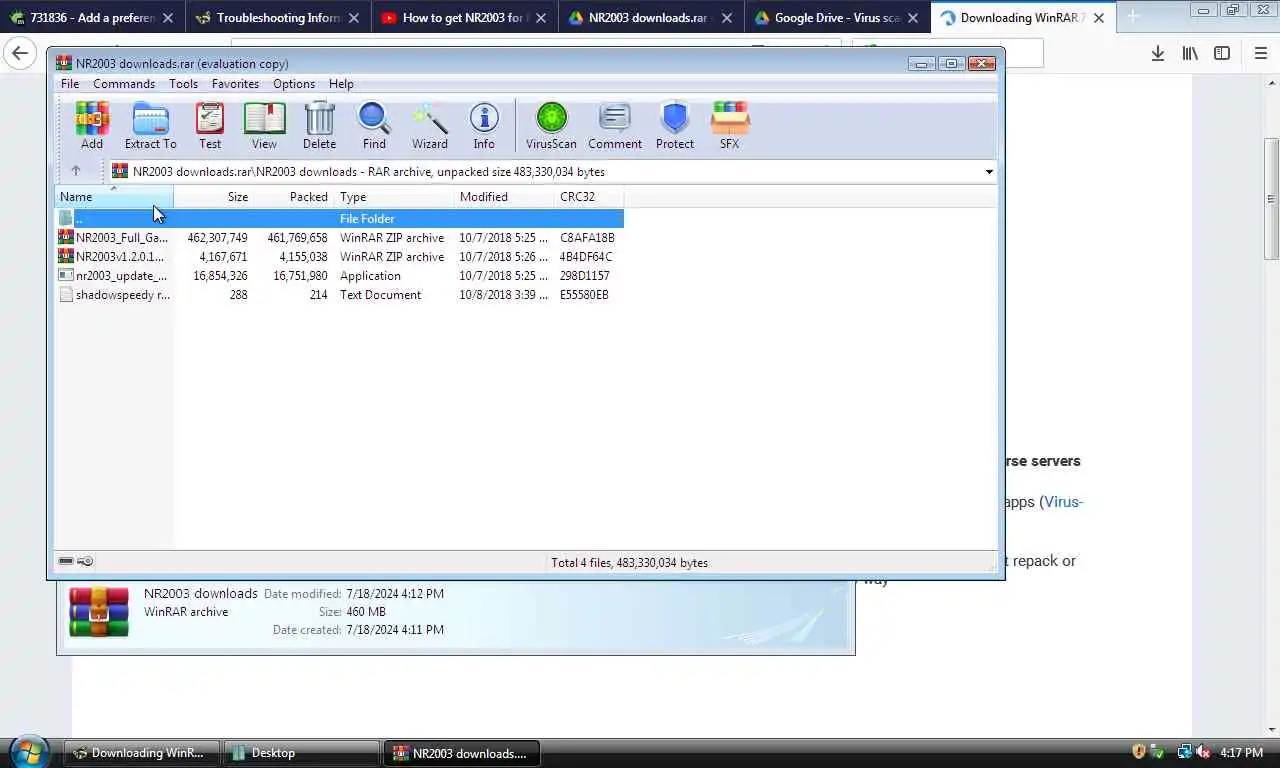This screenshot has width=1280, height=768.
Task: Open the Options menu
Action: click(294, 84)
